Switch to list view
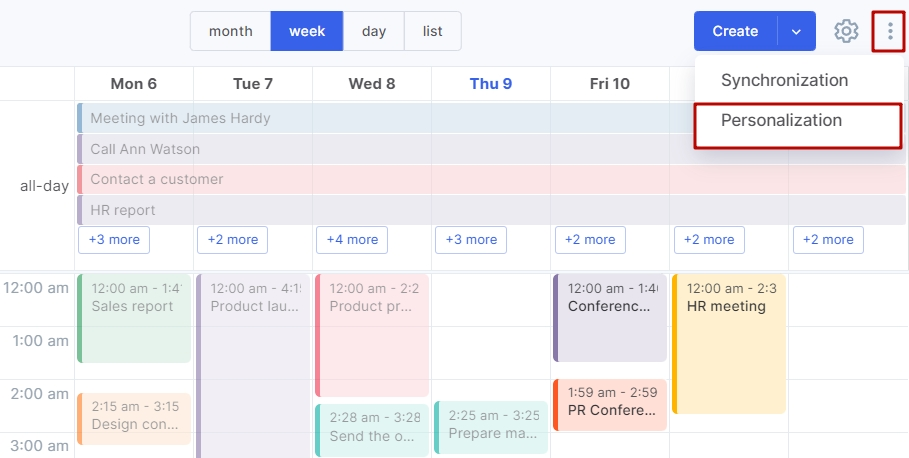 tap(432, 31)
